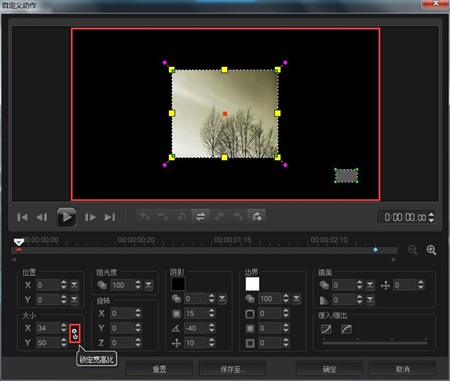Click the move key frame left icon

(x=219, y=216)
